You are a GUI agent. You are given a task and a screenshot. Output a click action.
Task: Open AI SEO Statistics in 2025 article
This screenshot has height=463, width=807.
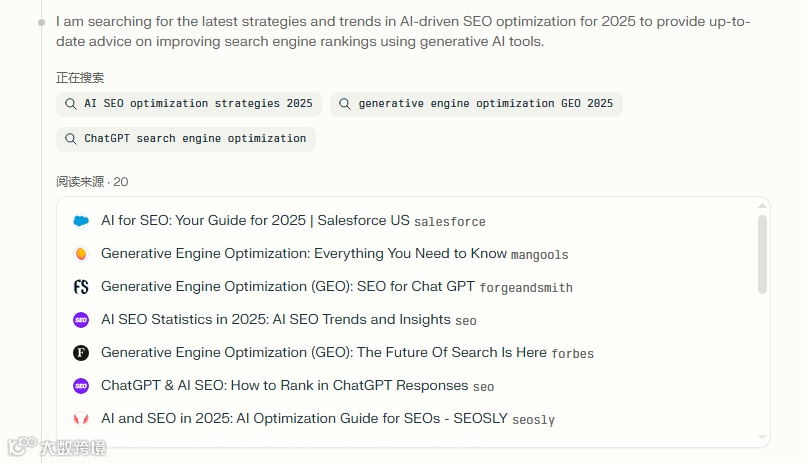point(276,320)
